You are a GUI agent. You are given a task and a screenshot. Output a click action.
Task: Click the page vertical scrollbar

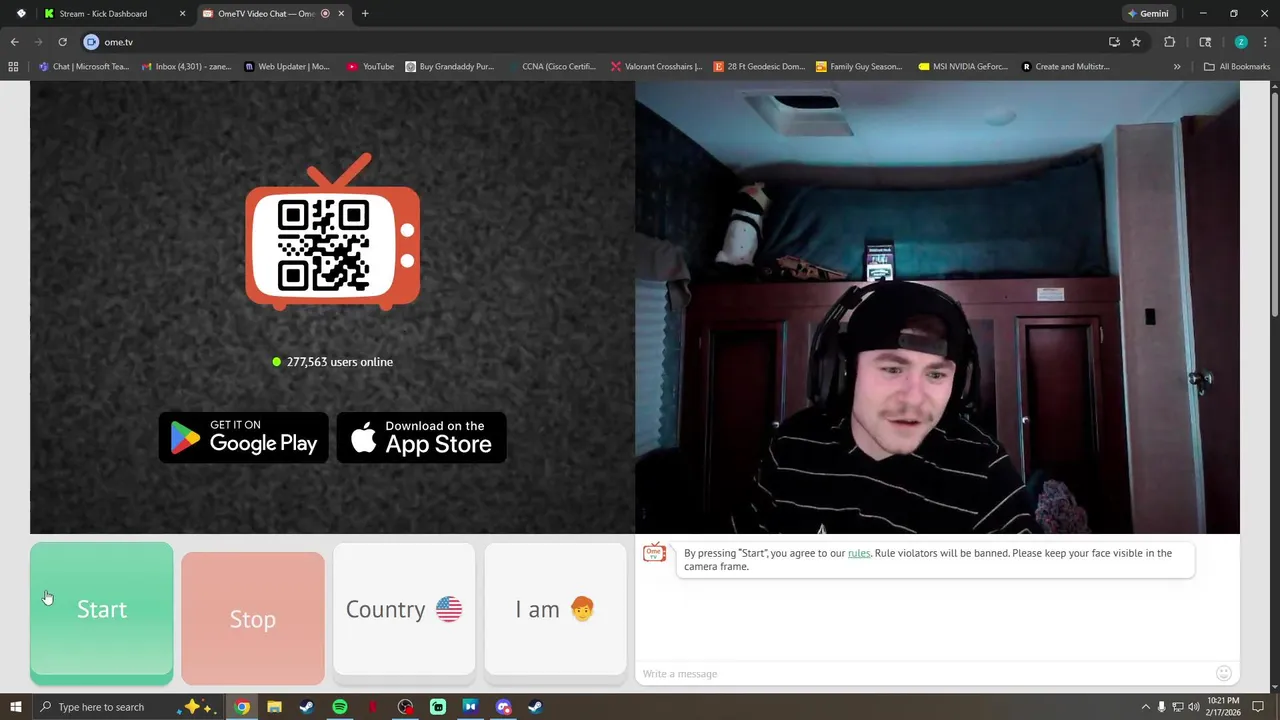(x=1274, y=205)
